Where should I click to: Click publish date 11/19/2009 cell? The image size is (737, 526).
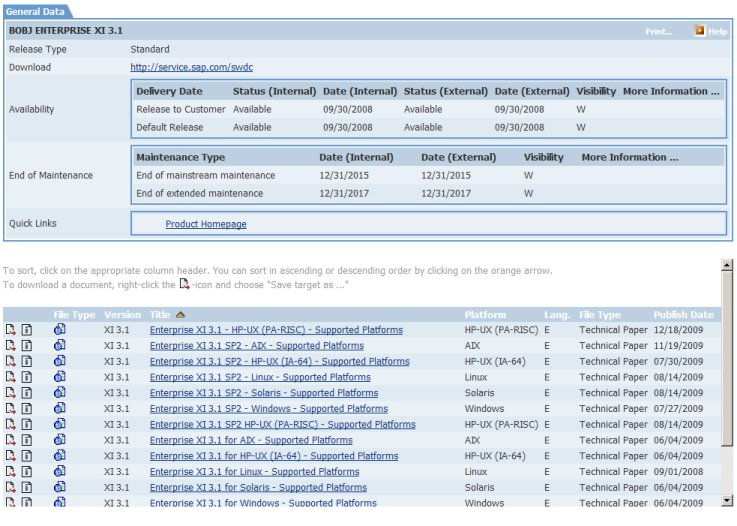click(x=678, y=345)
